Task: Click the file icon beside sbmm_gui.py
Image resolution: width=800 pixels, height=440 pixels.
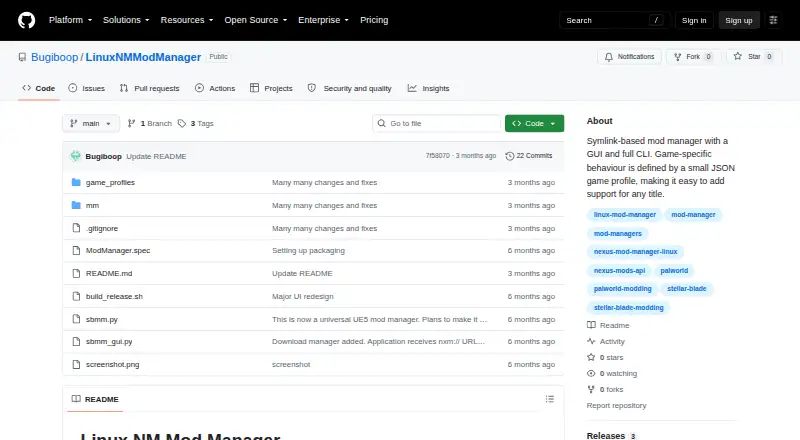Action: click(x=76, y=341)
